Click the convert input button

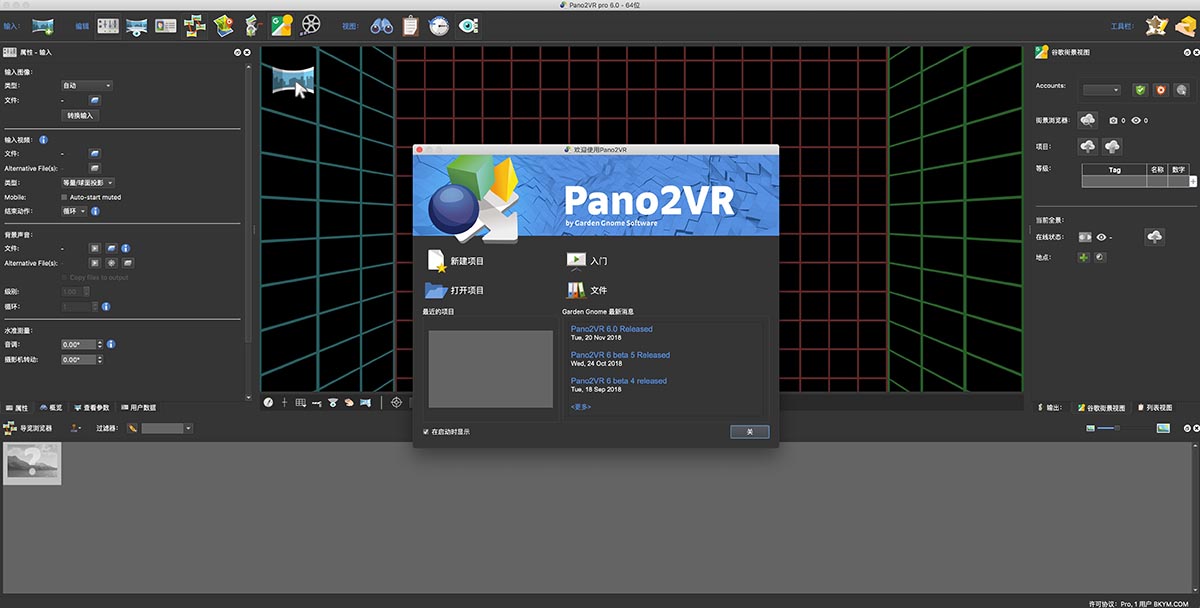pos(80,115)
